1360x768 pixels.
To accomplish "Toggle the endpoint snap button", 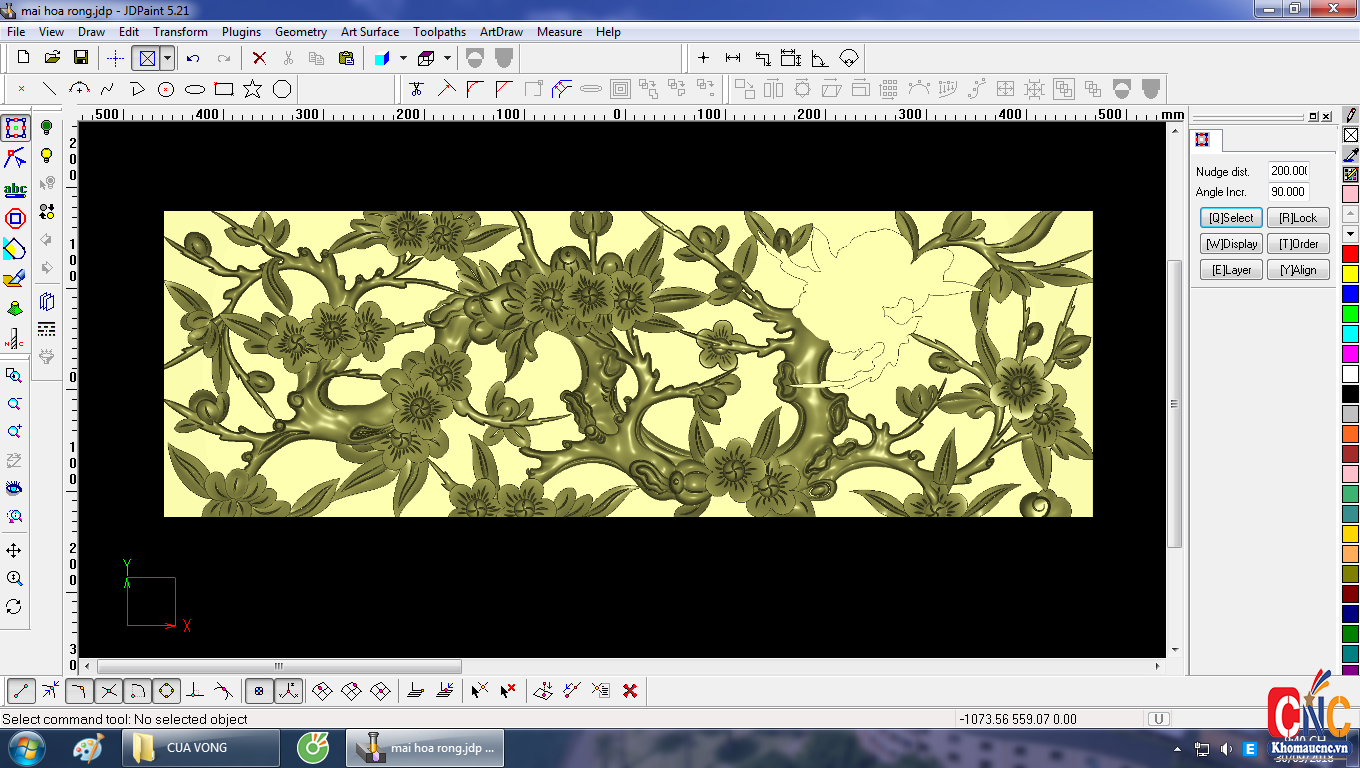I will [21, 691].
